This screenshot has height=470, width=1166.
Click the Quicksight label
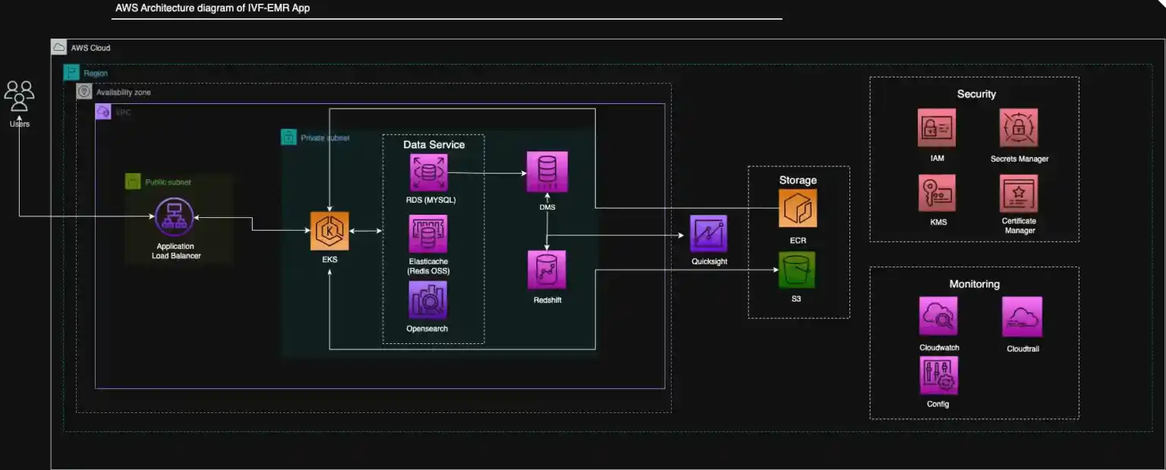click(708, 262)
